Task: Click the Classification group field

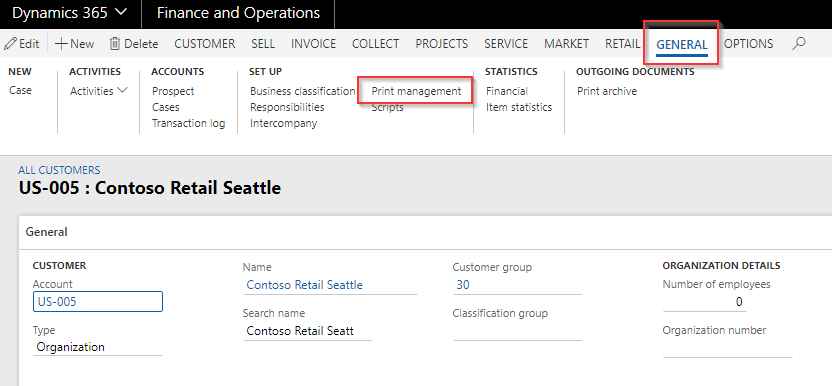Action: tap(517, 331)
